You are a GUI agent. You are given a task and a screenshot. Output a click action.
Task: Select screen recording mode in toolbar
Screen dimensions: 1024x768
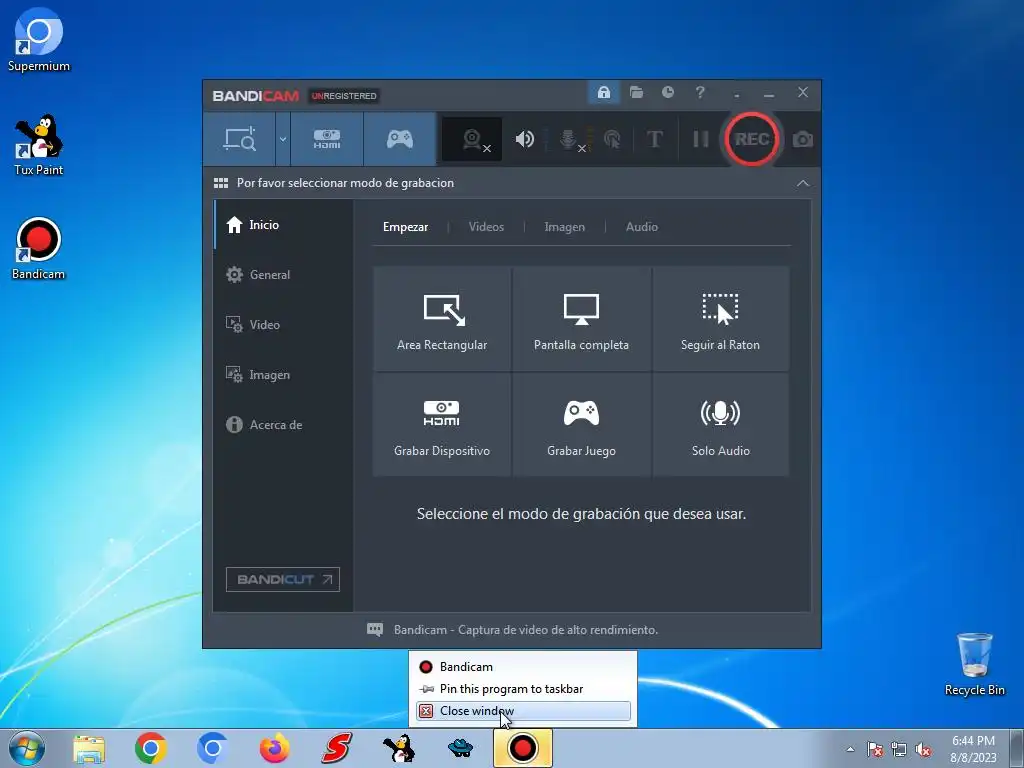click(x=239, y=139)
